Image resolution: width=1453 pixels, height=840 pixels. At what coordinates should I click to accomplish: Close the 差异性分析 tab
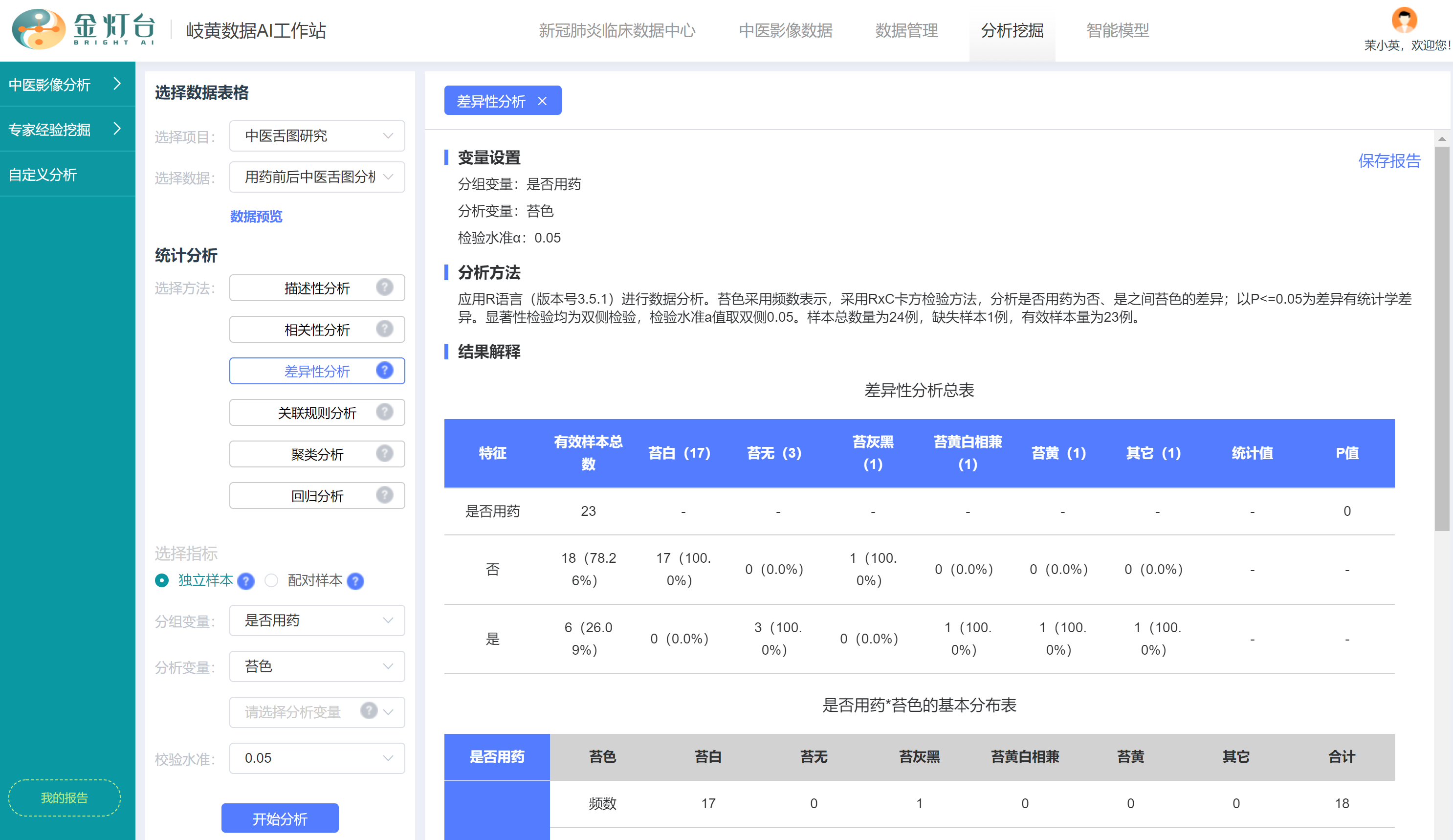point(542,101)
